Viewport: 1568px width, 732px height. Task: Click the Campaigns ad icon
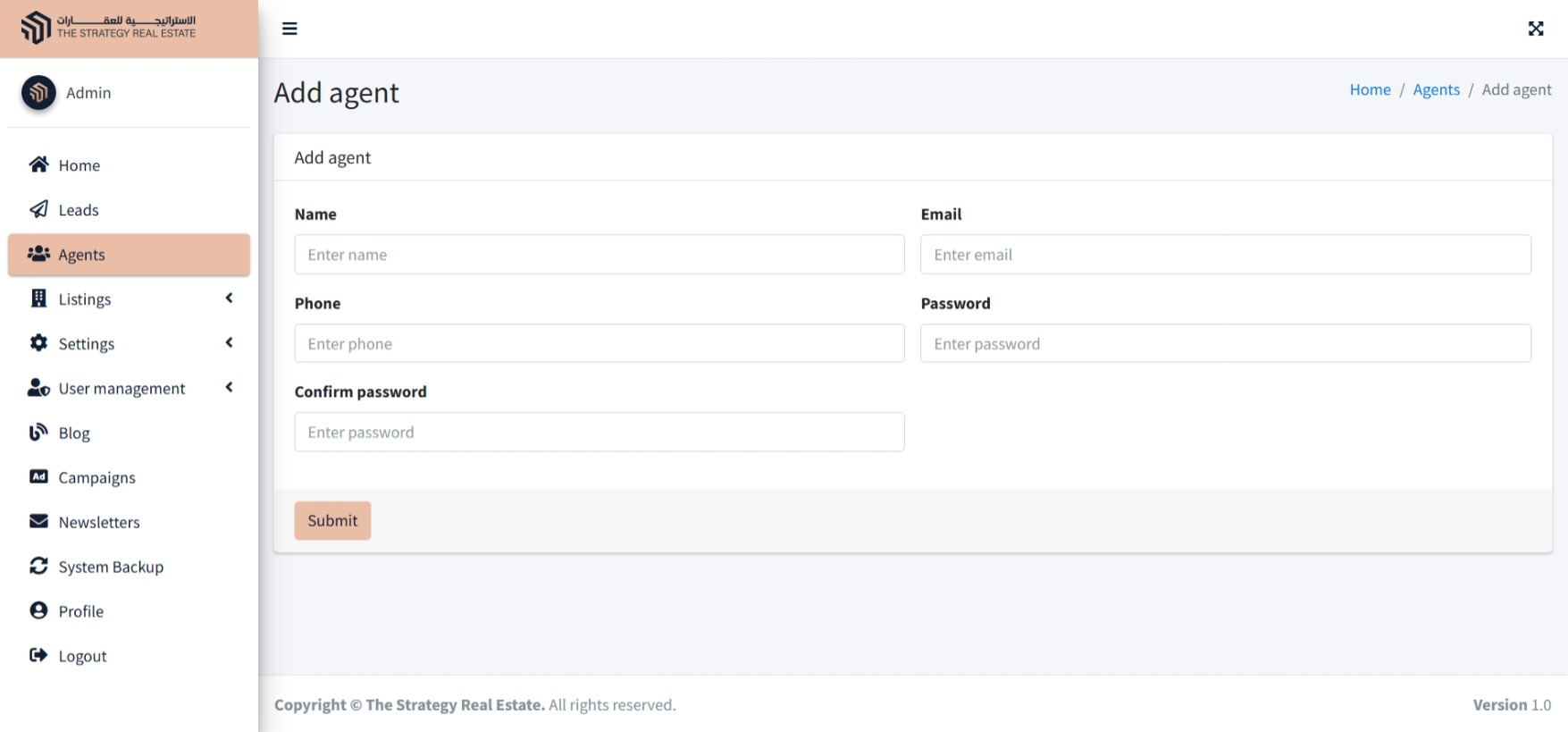pos(38,477)
